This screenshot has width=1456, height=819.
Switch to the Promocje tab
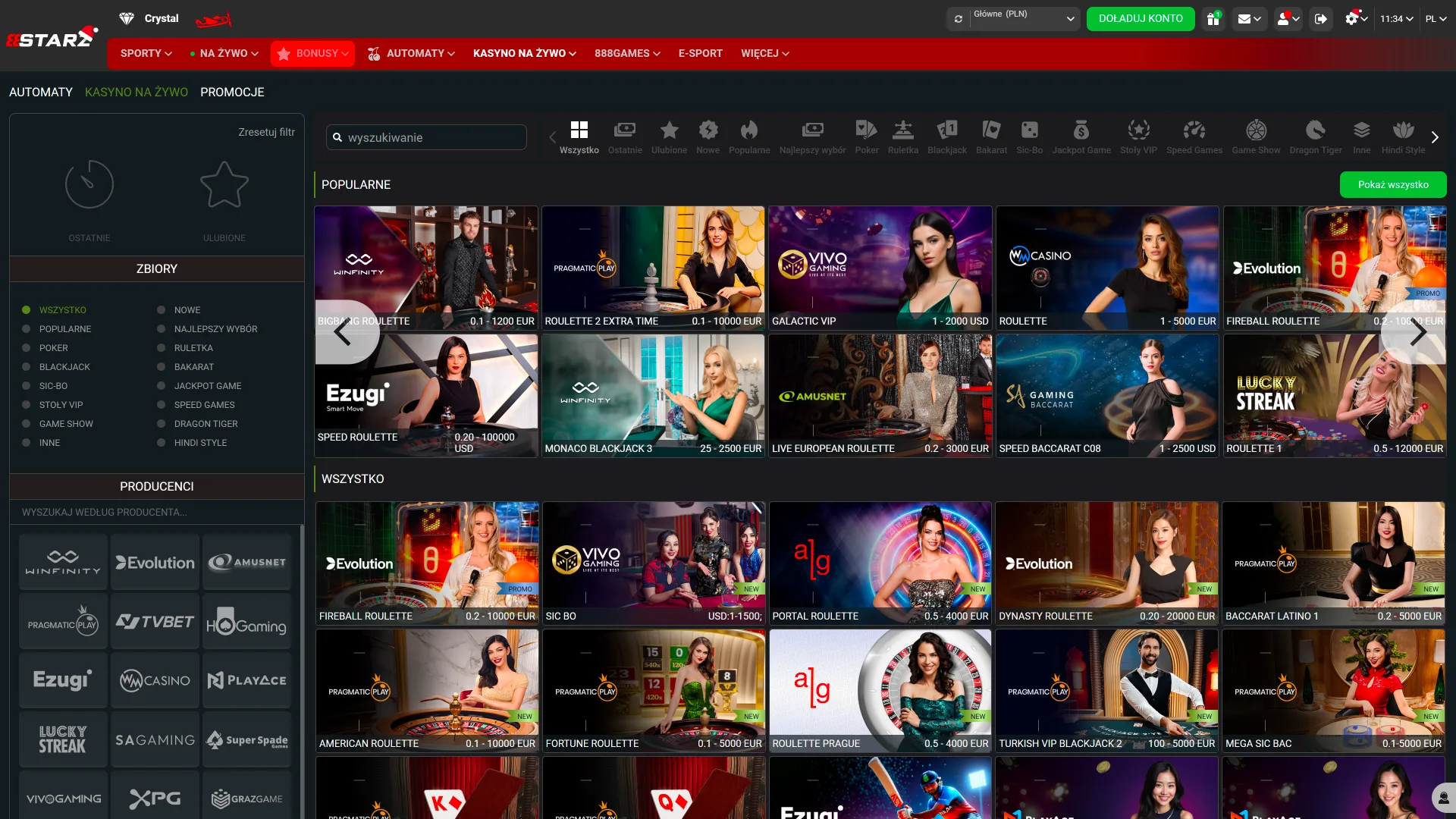[232, 92]
